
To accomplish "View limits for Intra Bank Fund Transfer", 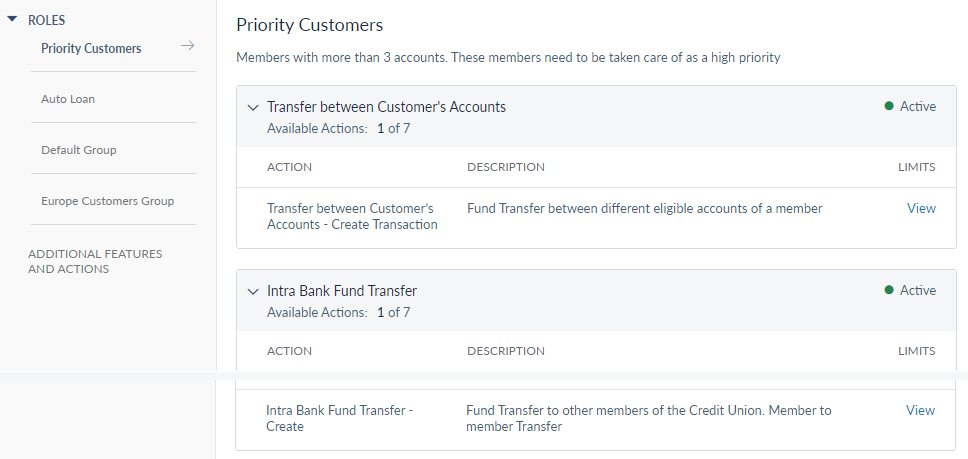I will 920,410.
